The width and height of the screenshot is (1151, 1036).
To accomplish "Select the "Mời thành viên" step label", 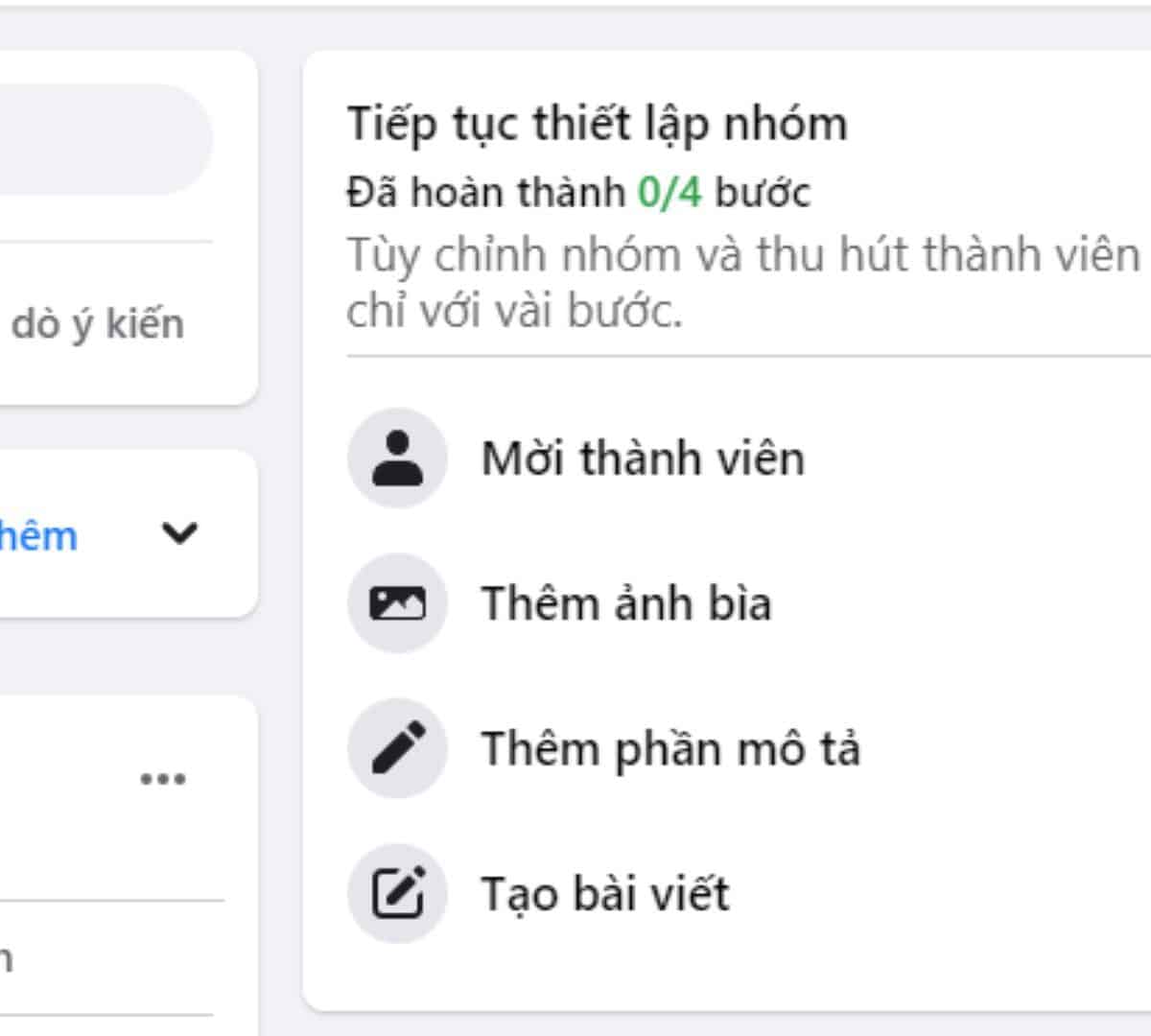I will pyautogui.click(x=643, y=459).
